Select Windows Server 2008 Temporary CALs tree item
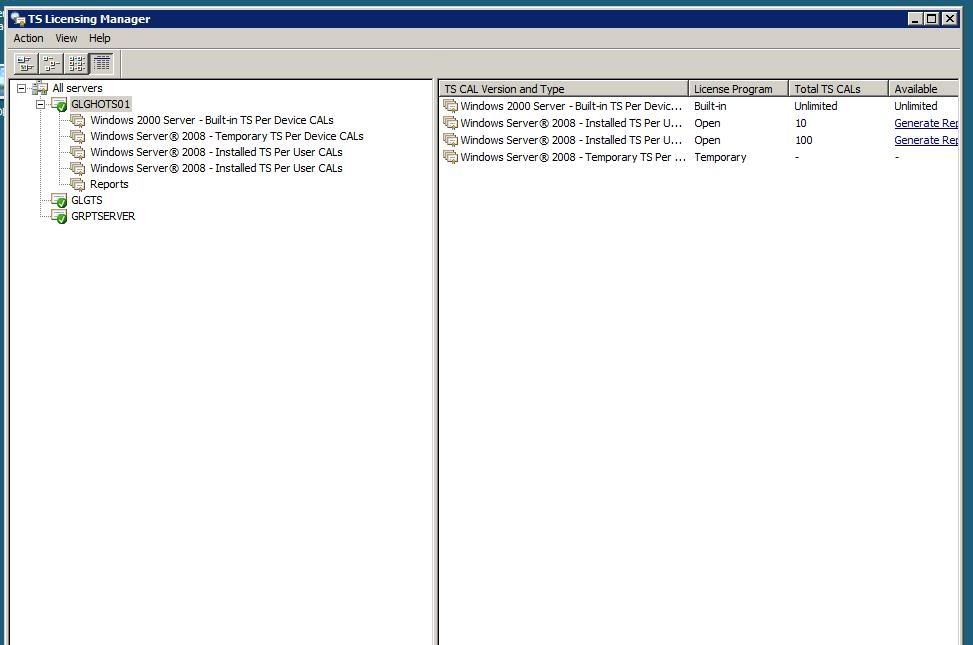Screen dimensions: 973x645 click(226, 137)
